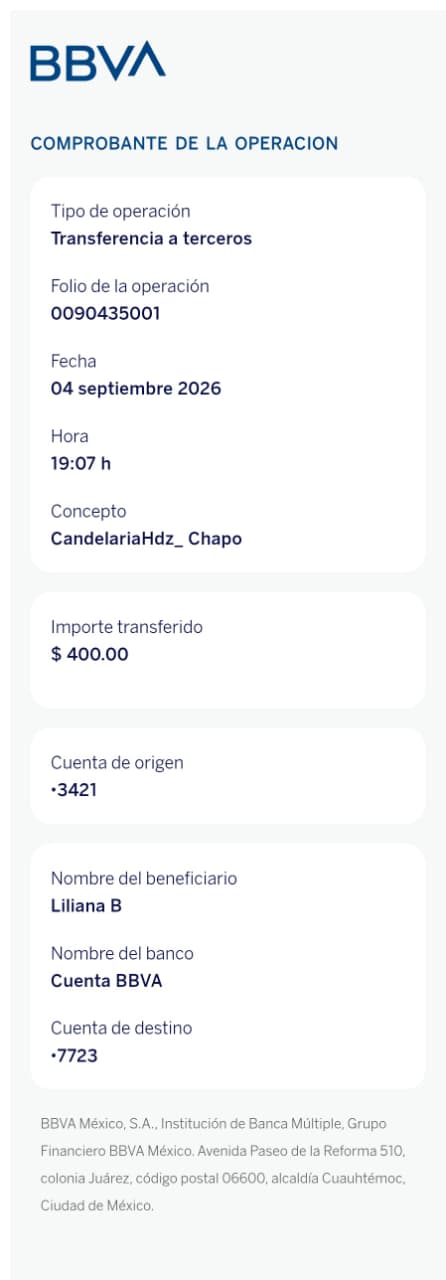The height and width of the screenshot is (1280, 446).
Task: Click the Nombre del banco label
Action: [122, 954]
